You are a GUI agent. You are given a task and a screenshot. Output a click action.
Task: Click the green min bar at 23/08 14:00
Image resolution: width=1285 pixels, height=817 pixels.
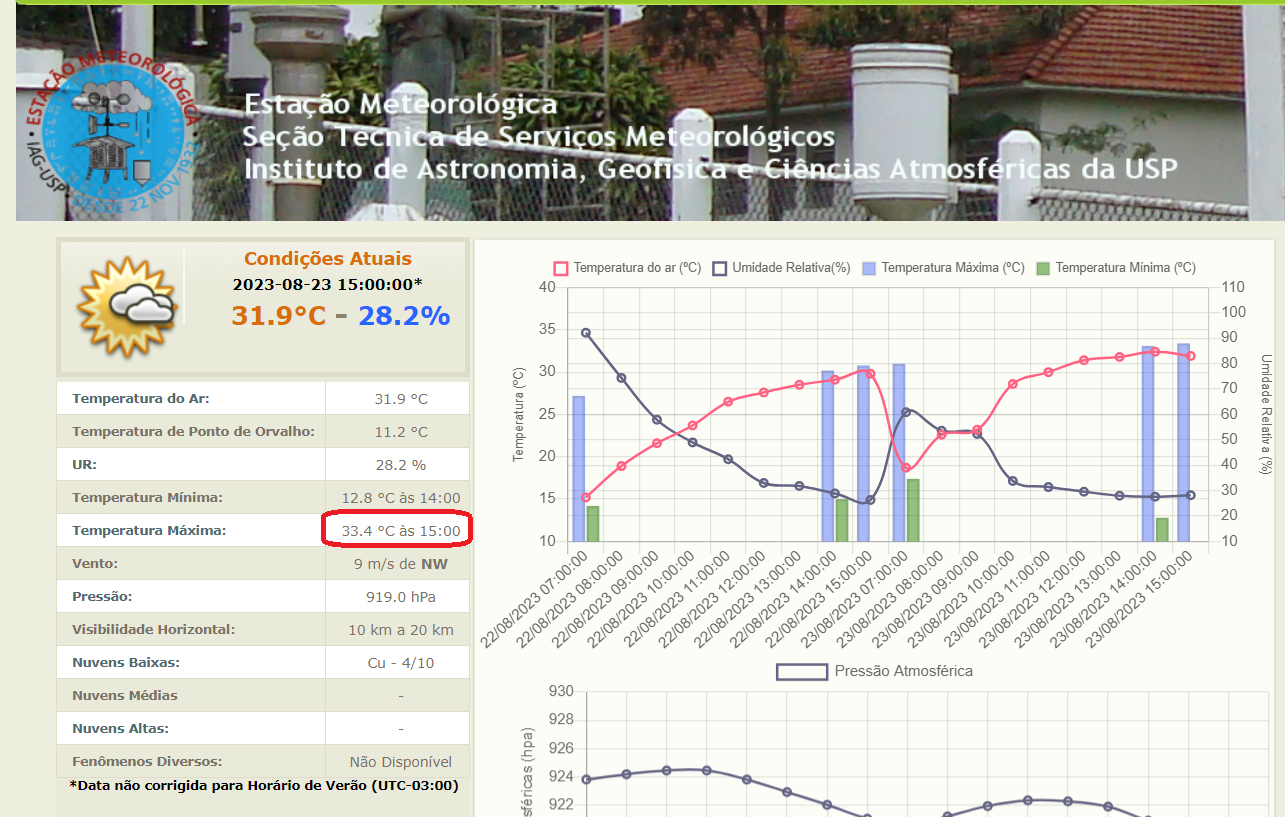1162,530
